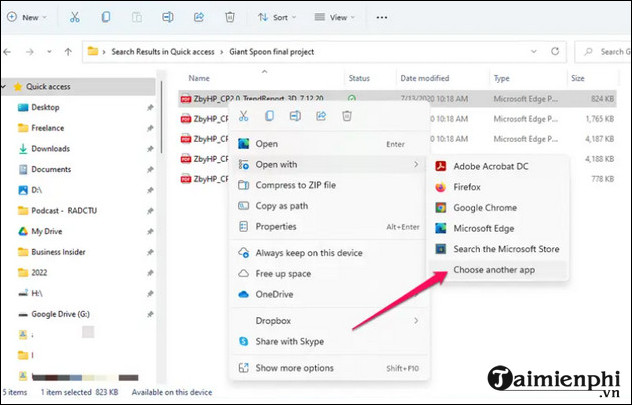Open the three-dot See more menu in the toolbar

click(x=381, y=17)
